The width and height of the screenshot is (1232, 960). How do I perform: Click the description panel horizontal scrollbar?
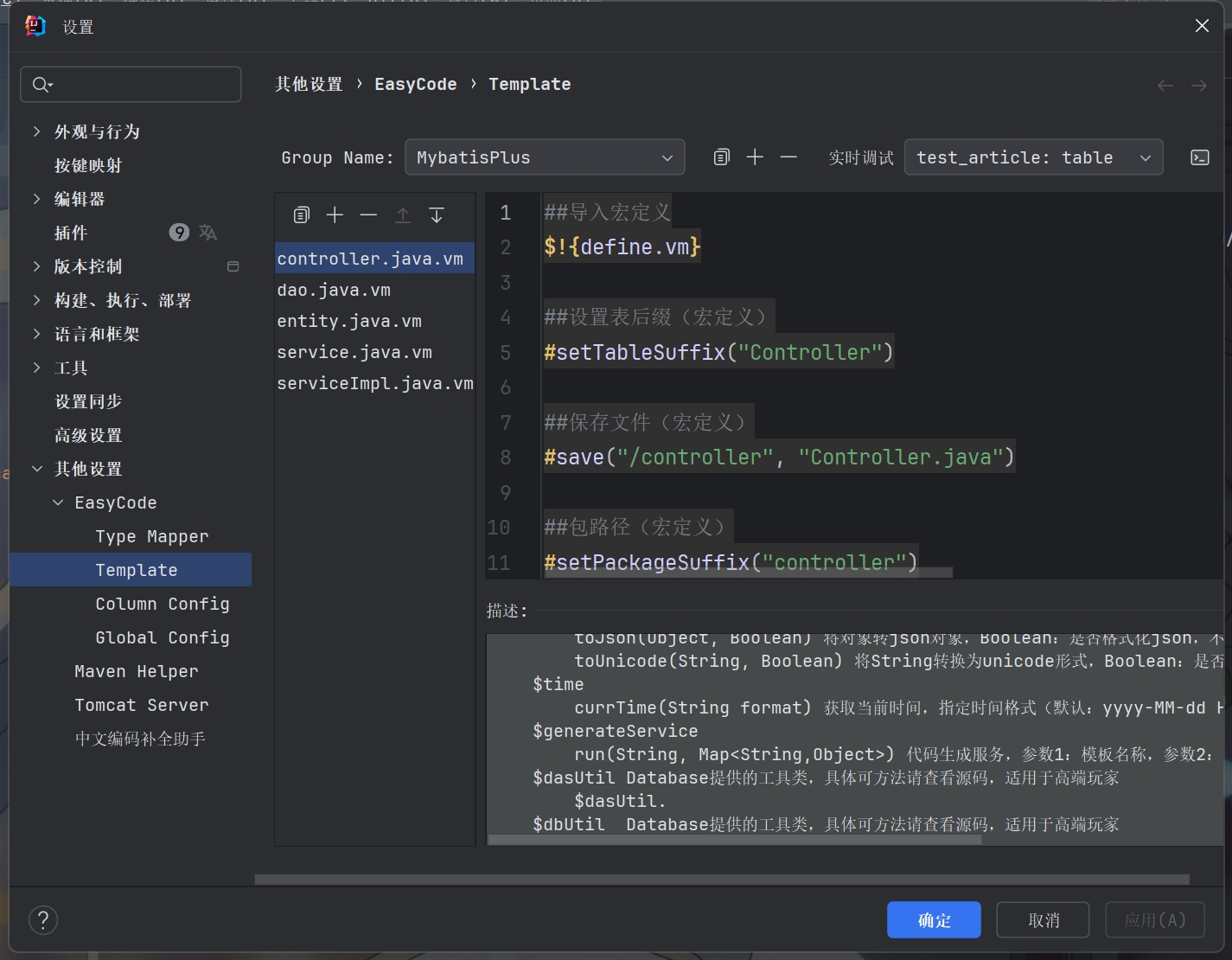[735, 839]
